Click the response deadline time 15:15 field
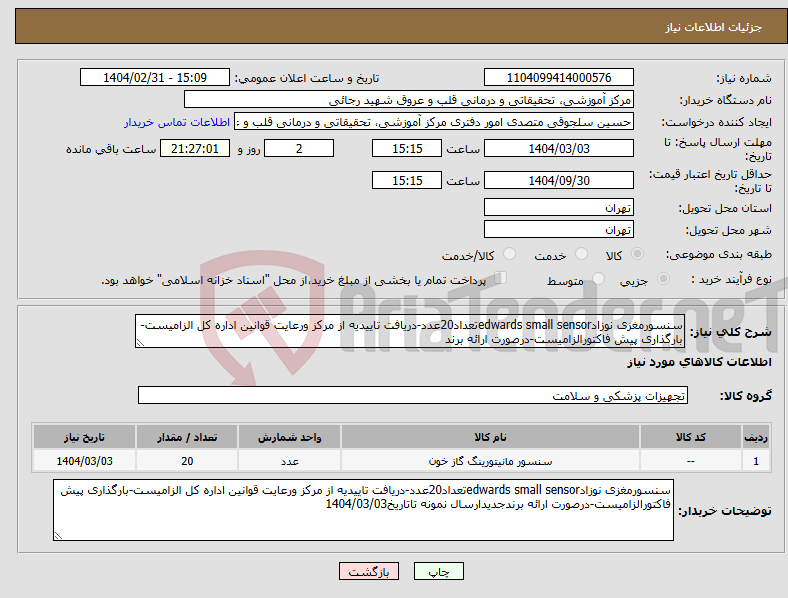788x598 pixels. tap(407, 148)
